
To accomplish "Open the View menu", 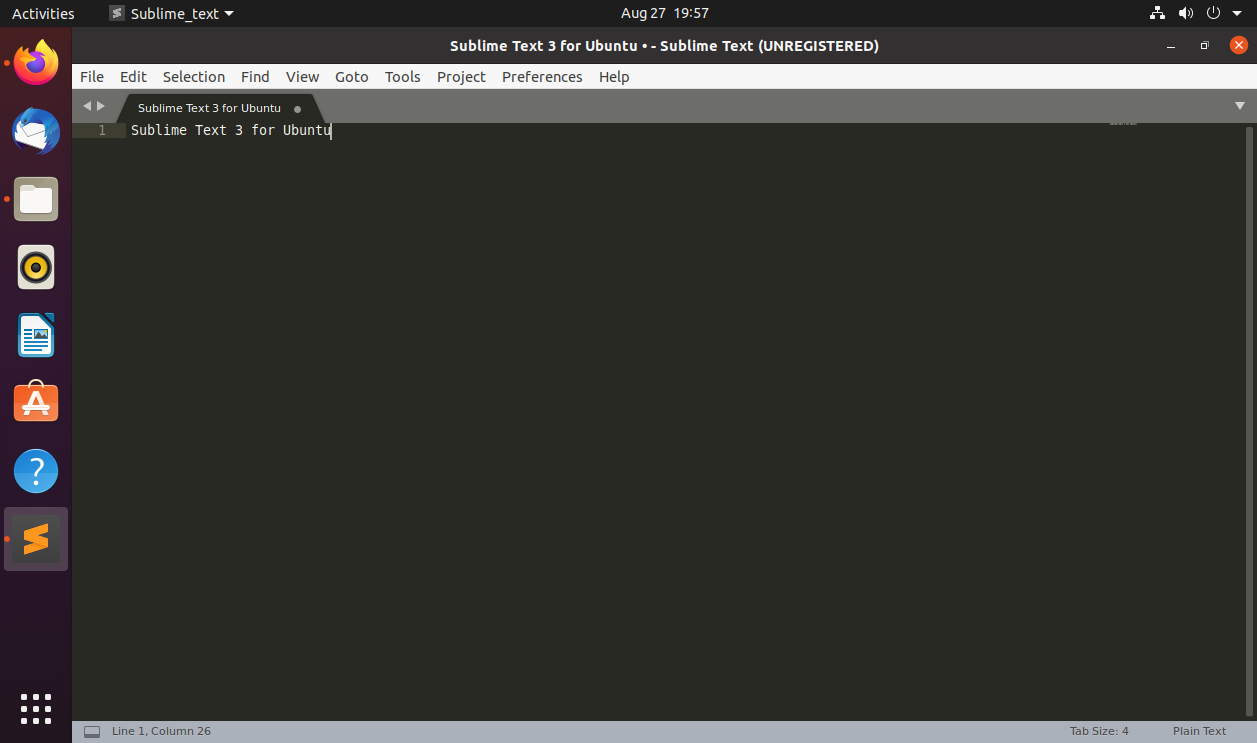I will click(302, 77).
